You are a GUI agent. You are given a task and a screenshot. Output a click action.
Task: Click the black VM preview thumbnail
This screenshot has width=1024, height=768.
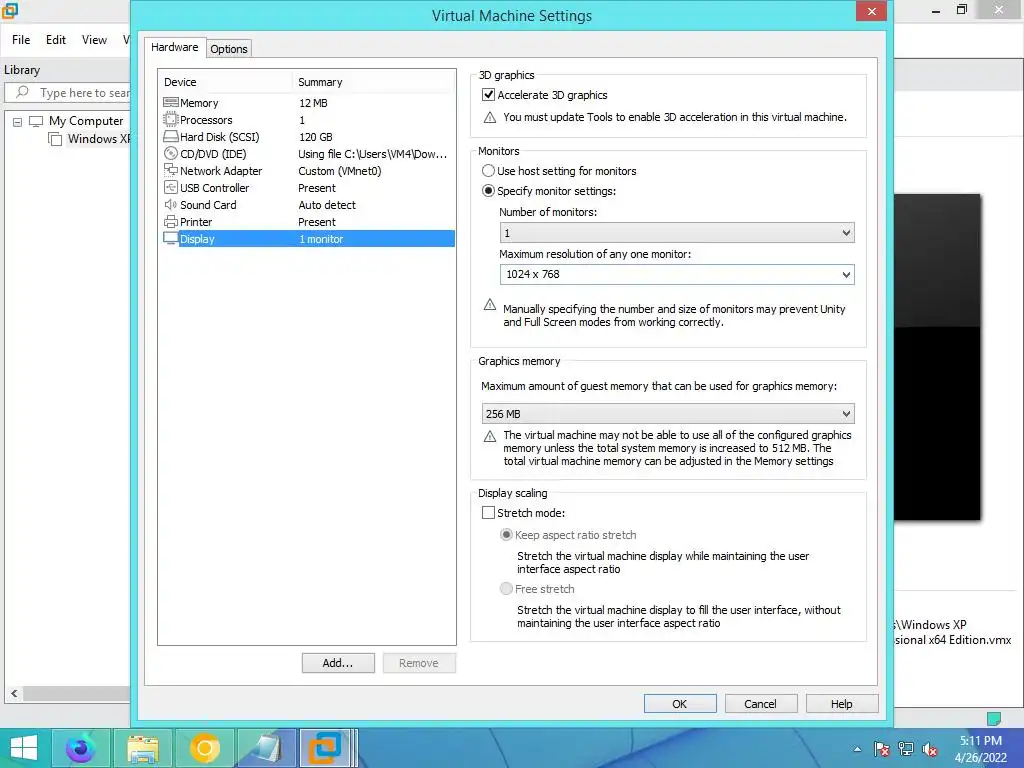click(x=937, y=357)
